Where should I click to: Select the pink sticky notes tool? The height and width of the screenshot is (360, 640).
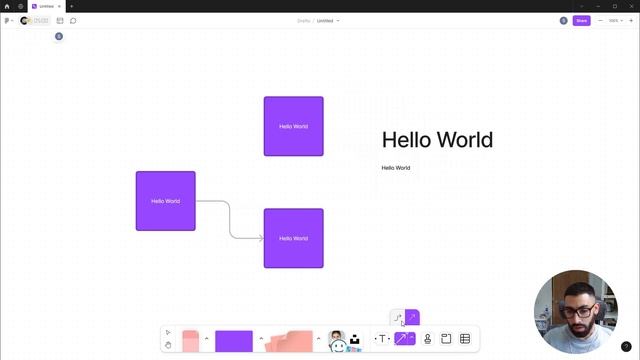click(289, 341)
